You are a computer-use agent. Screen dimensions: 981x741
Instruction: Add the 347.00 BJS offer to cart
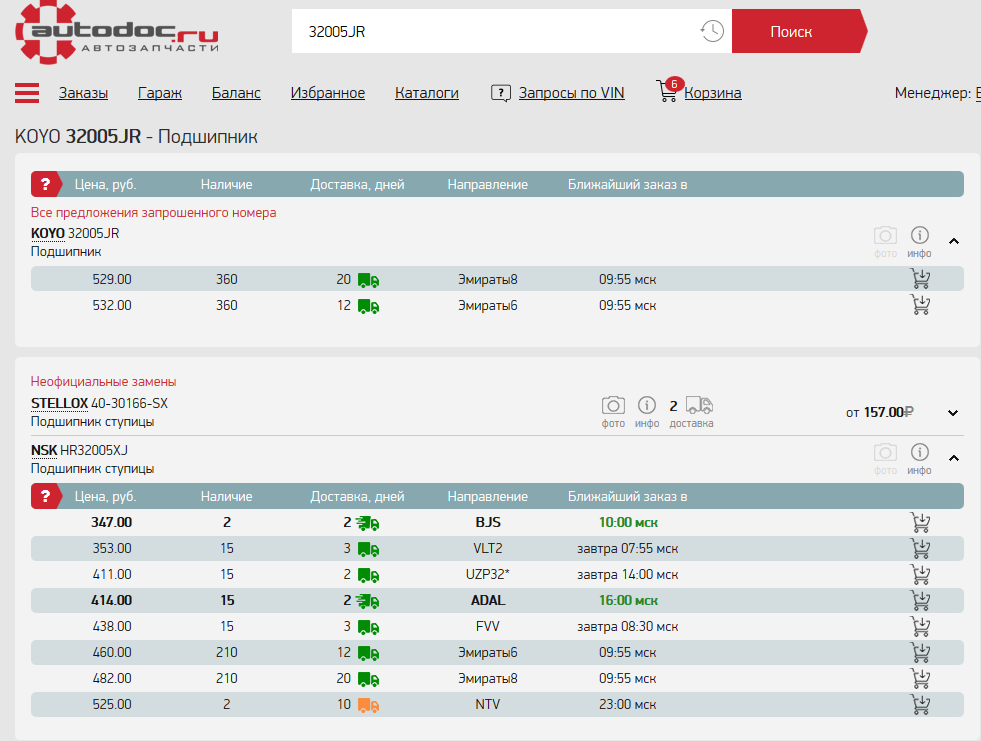(x=920, y=522)
